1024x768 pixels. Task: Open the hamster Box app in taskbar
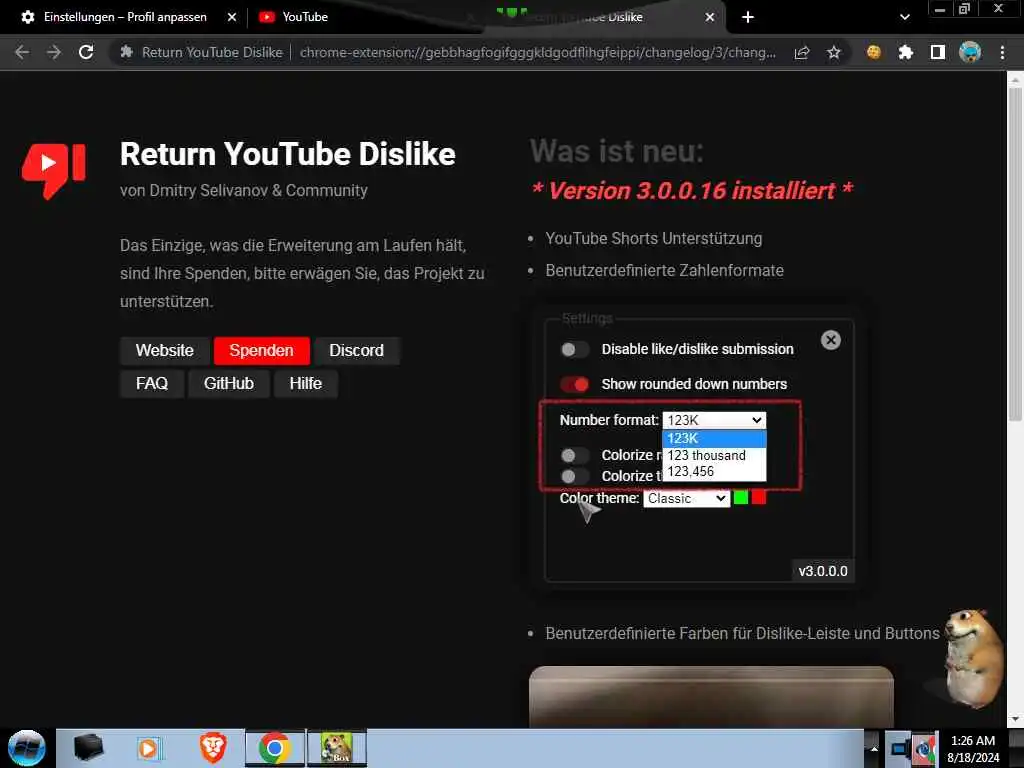(x=336, y=748)
